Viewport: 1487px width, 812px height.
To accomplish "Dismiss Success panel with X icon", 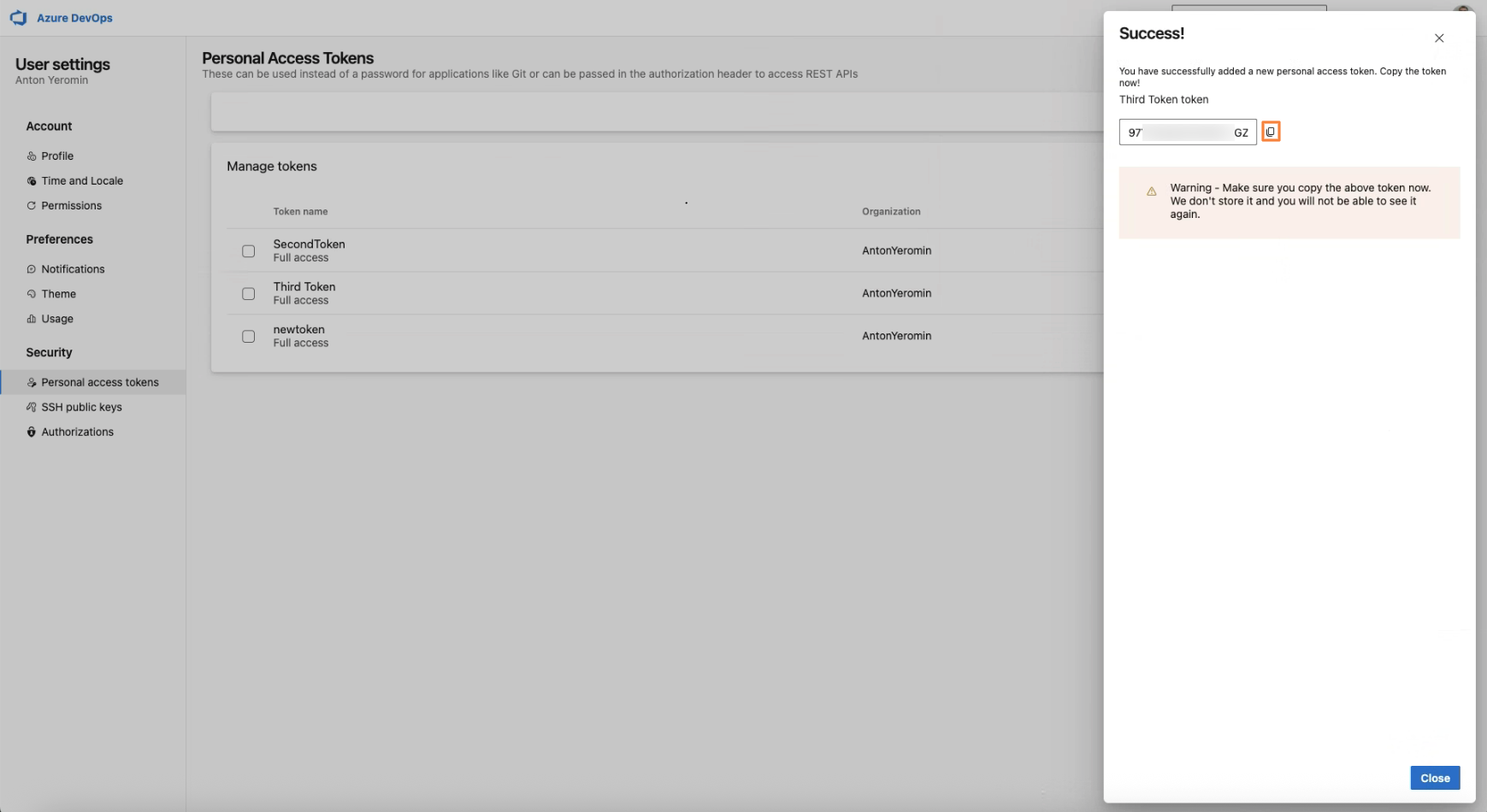I will [1439, 38].
